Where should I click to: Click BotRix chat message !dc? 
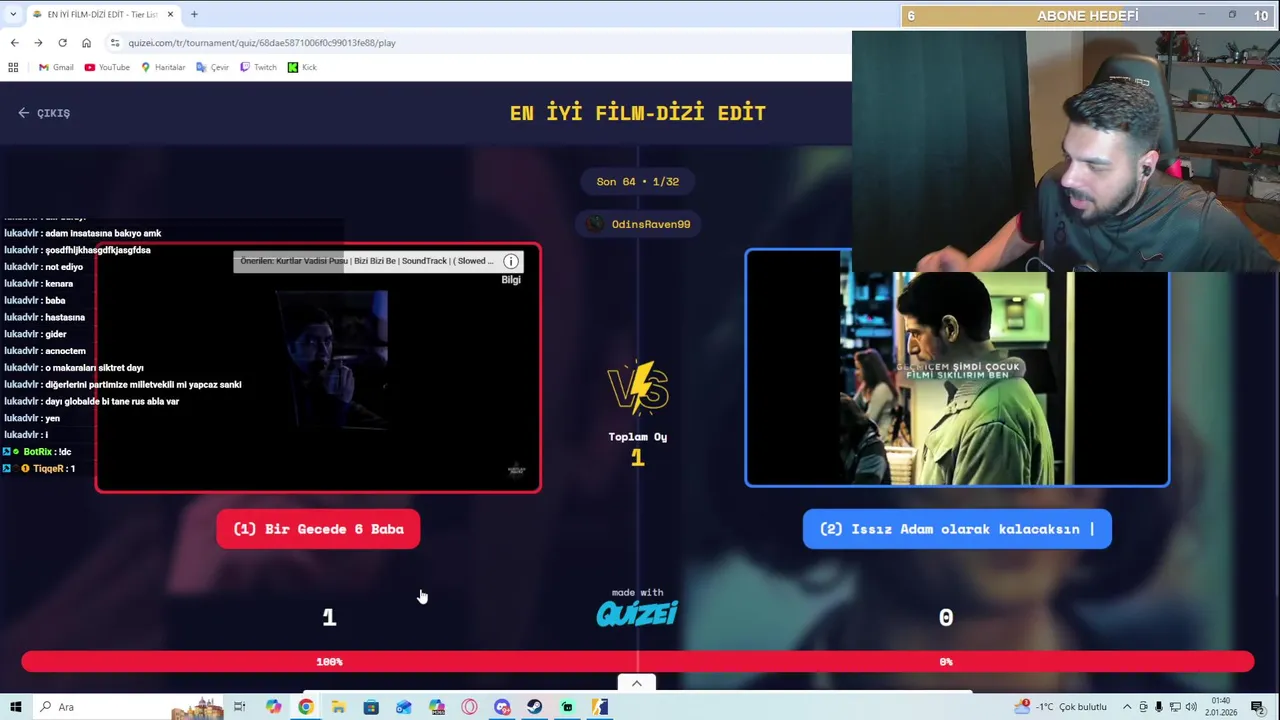point(39,452)
